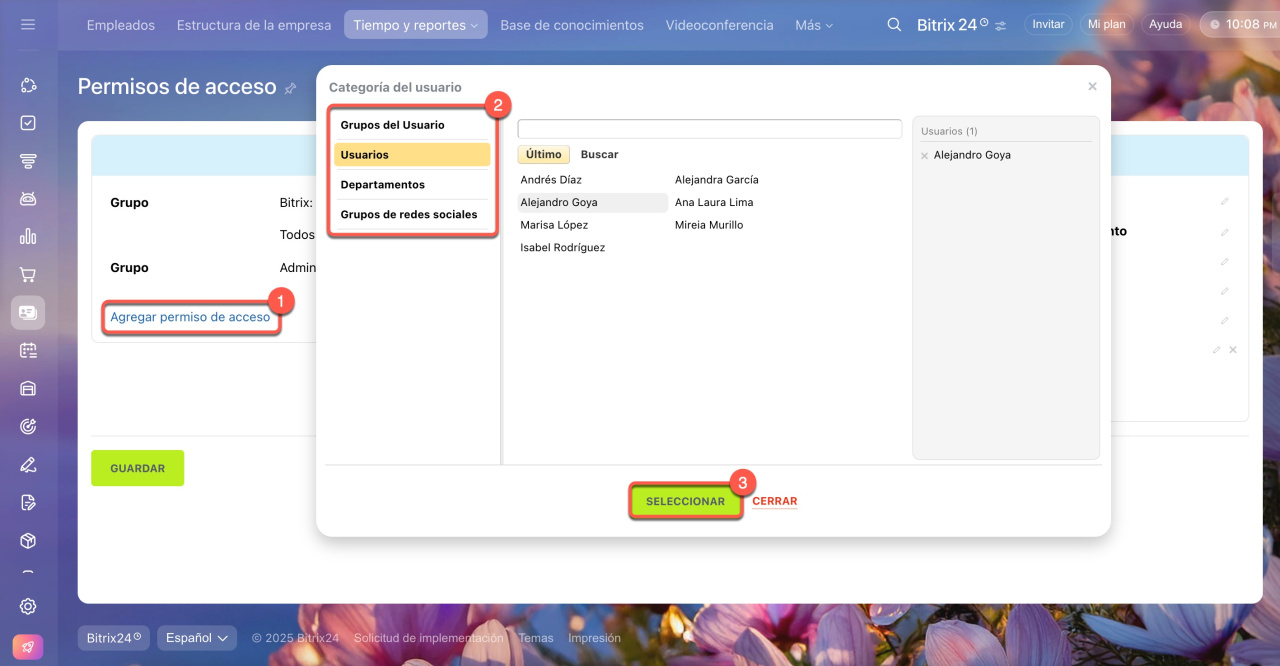This screenshot has width=1280, height=666.
Task: Switch to the Buscar tab
Action: pos(599,155)
